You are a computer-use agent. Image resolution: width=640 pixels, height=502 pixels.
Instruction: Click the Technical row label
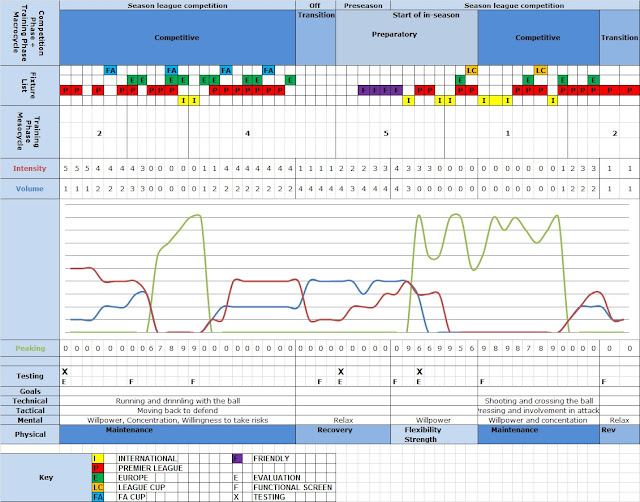(30, 401)
